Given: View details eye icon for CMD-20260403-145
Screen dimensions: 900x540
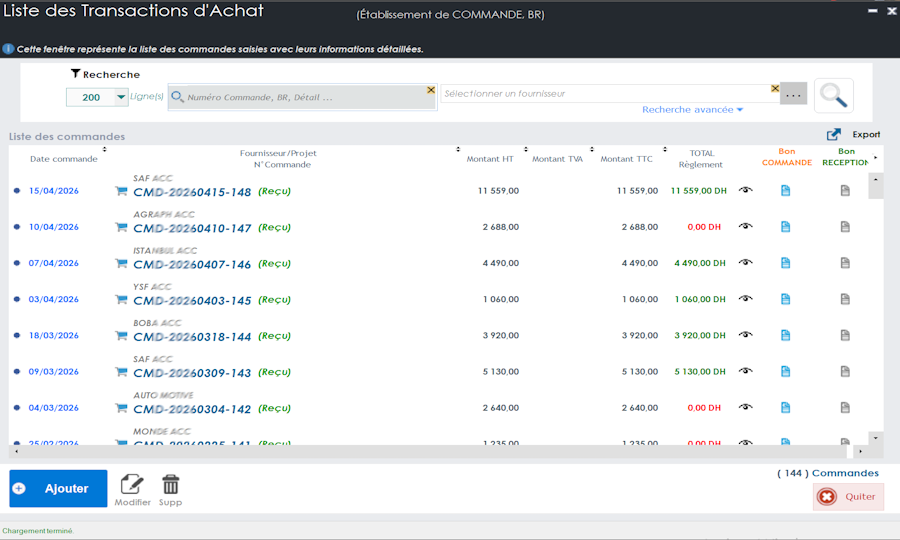Looking at the screenshot, I should pos(746,298).
